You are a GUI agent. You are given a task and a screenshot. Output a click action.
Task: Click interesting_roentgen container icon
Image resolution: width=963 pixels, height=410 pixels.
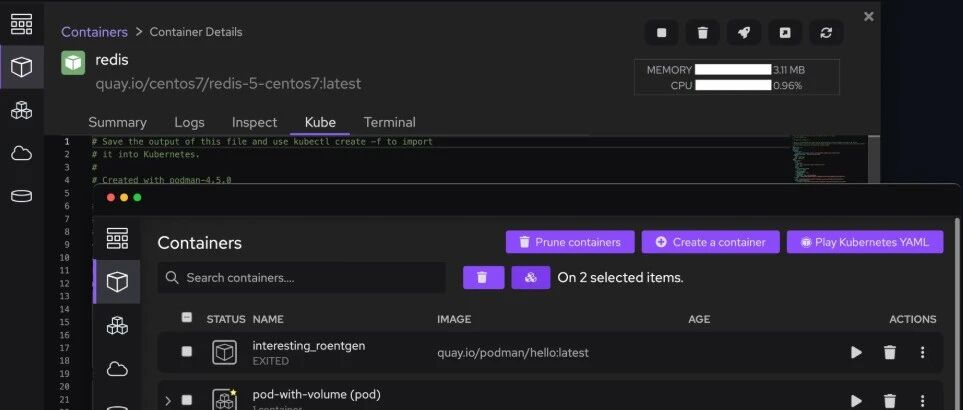coord(224,352)
